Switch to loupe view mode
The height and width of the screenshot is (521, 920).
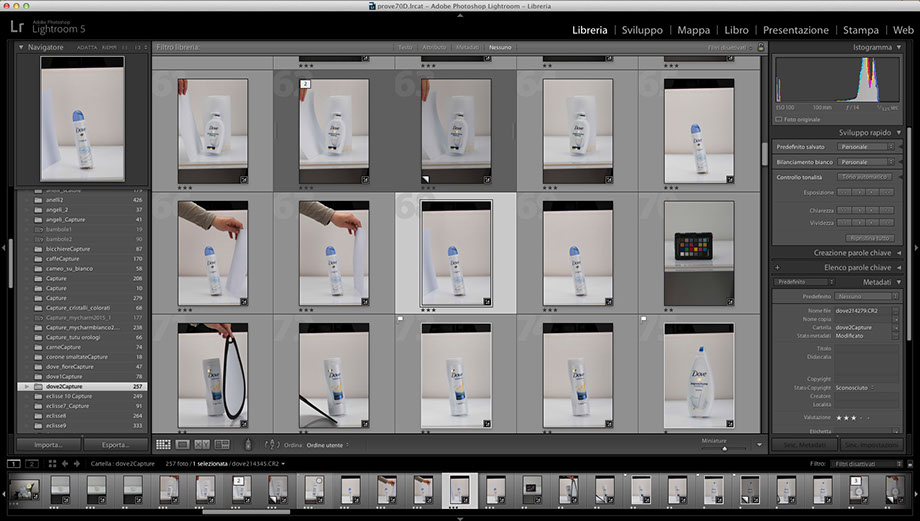[x=182, y=445]
